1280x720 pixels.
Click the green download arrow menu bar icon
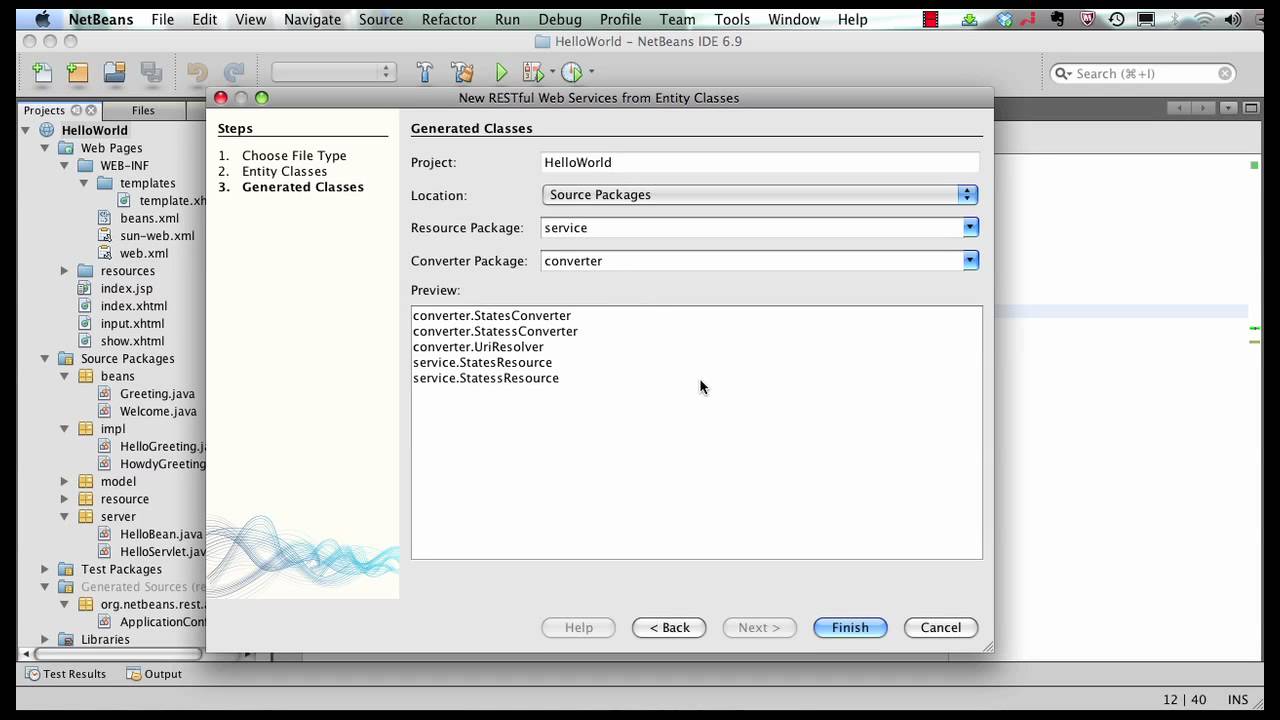tap(969, 19)
